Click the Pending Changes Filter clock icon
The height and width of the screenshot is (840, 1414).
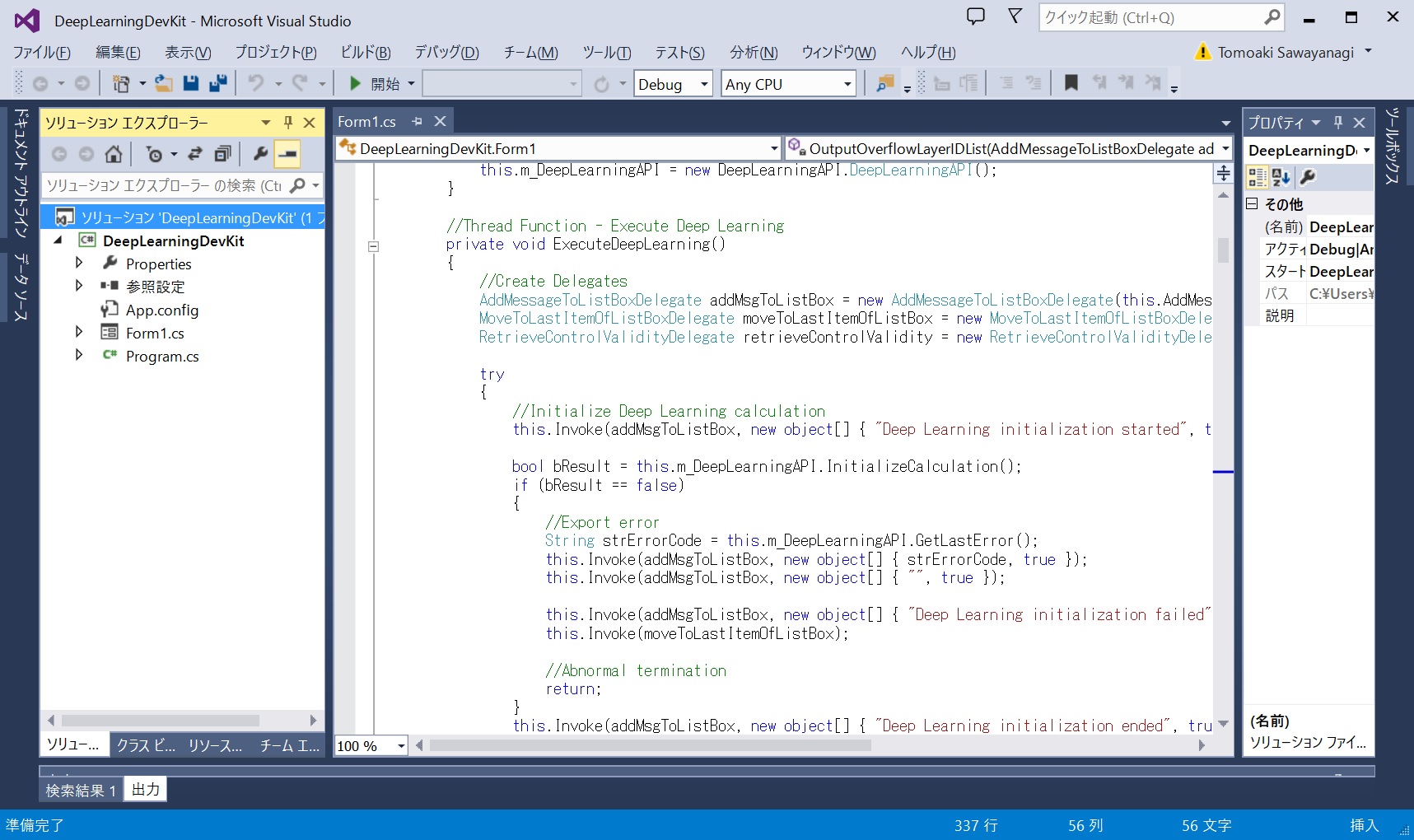pos(154,154)
